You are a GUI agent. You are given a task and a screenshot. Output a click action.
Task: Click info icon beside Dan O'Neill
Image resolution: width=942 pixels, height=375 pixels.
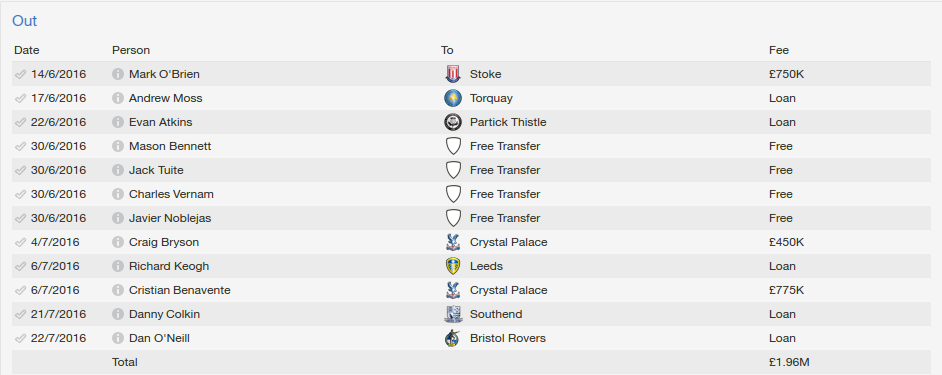118,338
